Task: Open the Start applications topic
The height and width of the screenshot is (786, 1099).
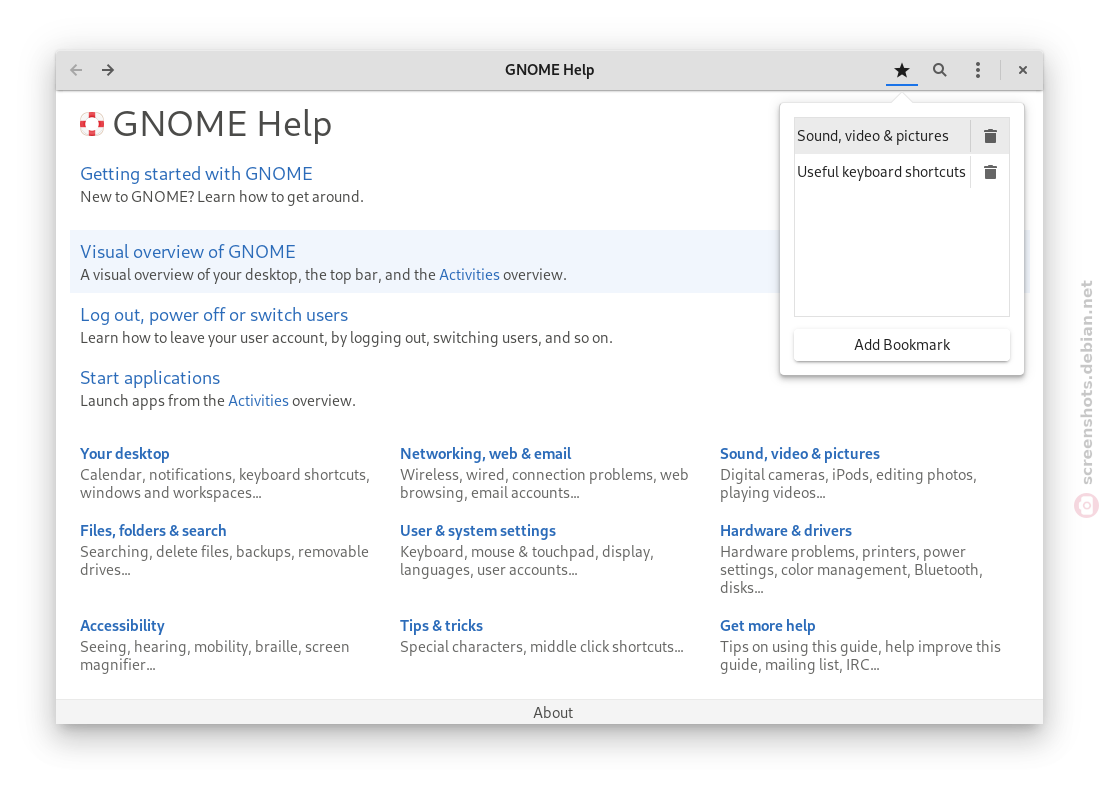Action: (x=150, y=378)
